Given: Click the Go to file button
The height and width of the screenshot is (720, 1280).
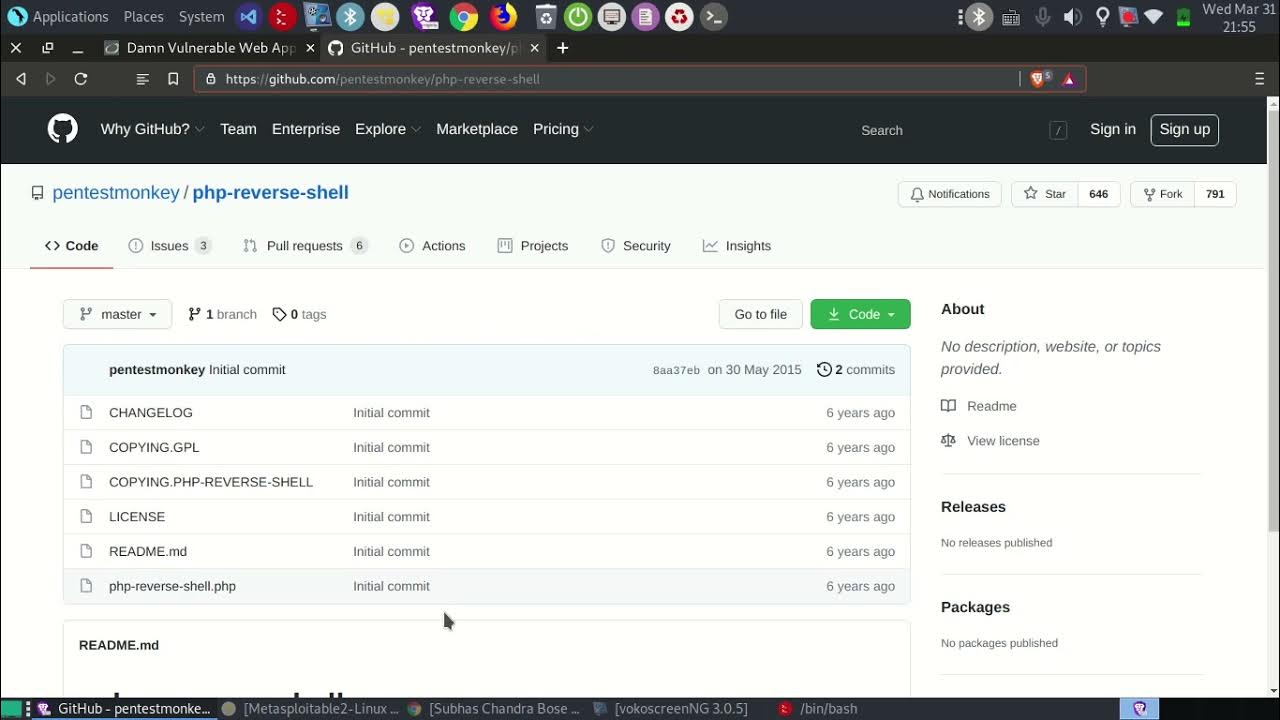Looking at the screenshot, I should click(761, 314).
